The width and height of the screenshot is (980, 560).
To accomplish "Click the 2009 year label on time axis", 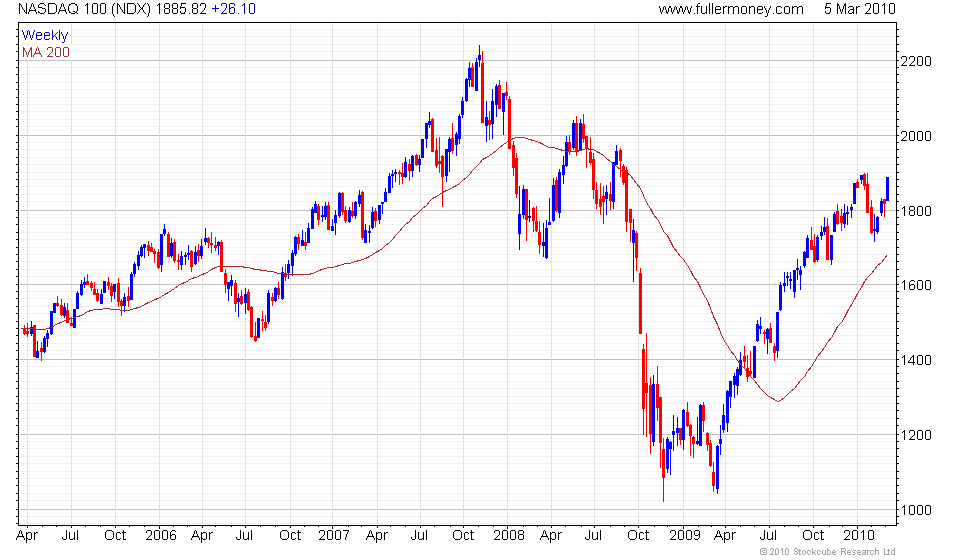I will pos(684,536).
